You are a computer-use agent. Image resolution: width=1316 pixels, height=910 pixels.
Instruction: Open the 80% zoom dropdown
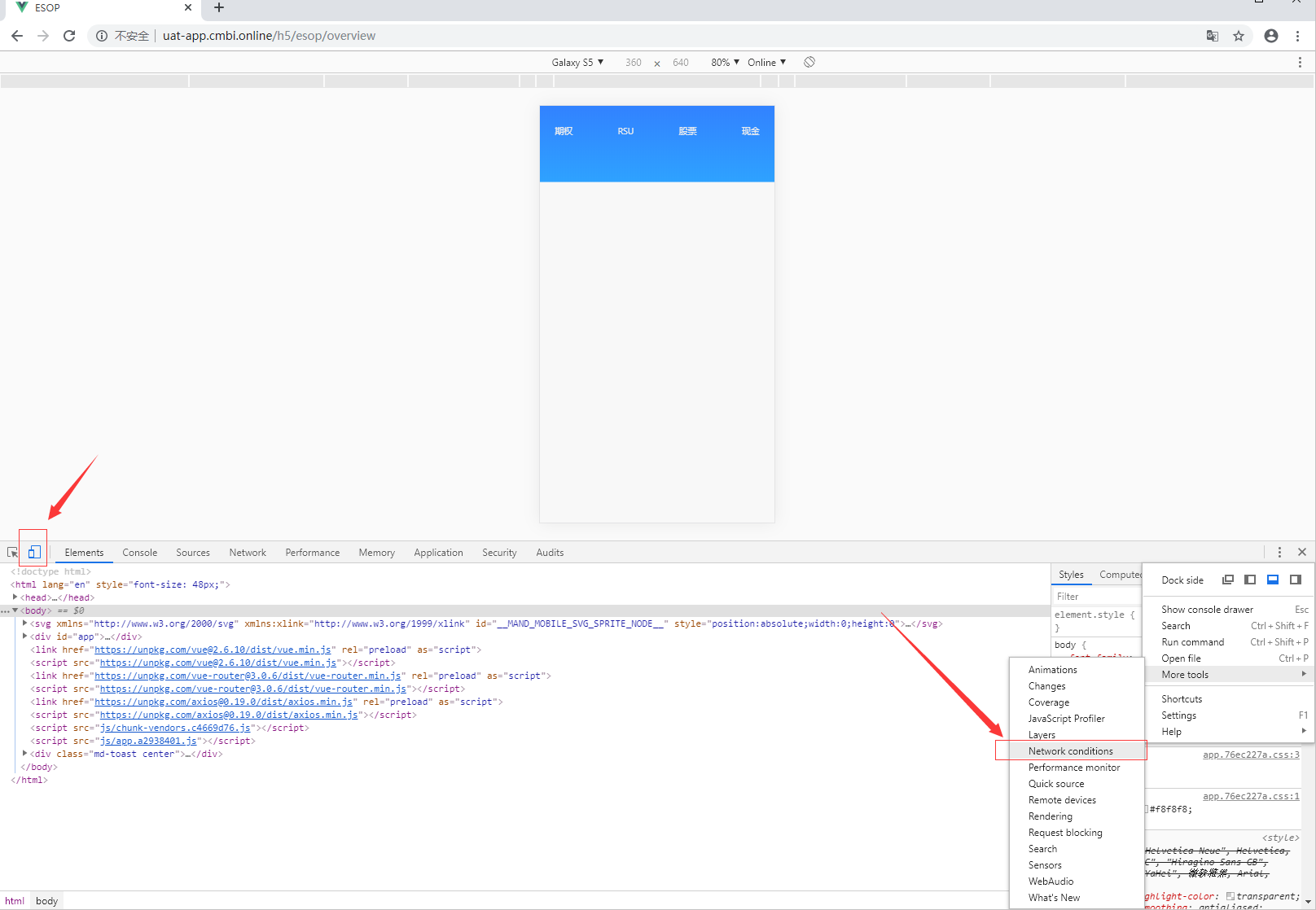tap(725, 63)
